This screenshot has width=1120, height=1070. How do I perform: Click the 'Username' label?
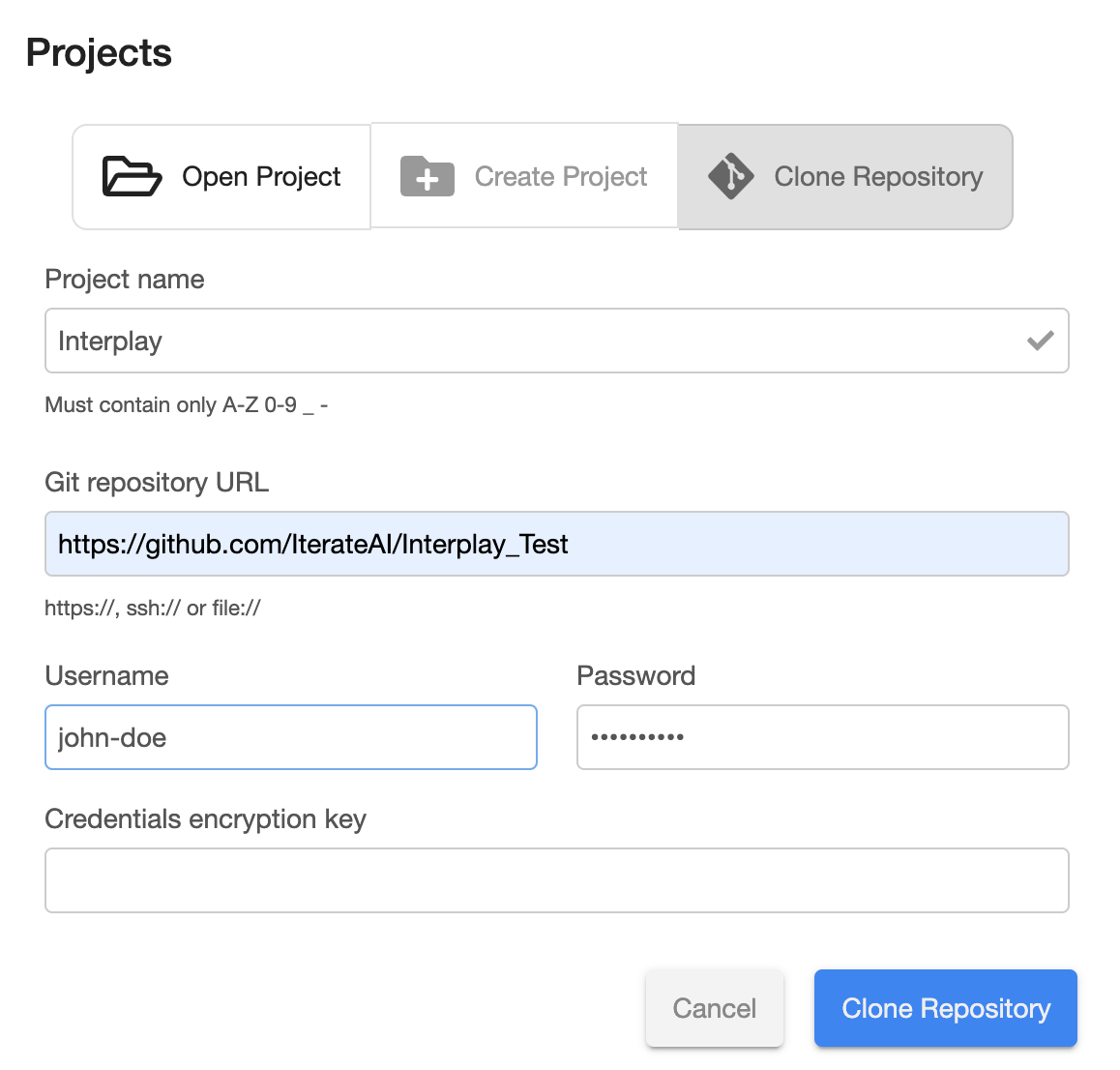[x=106, y=675]
